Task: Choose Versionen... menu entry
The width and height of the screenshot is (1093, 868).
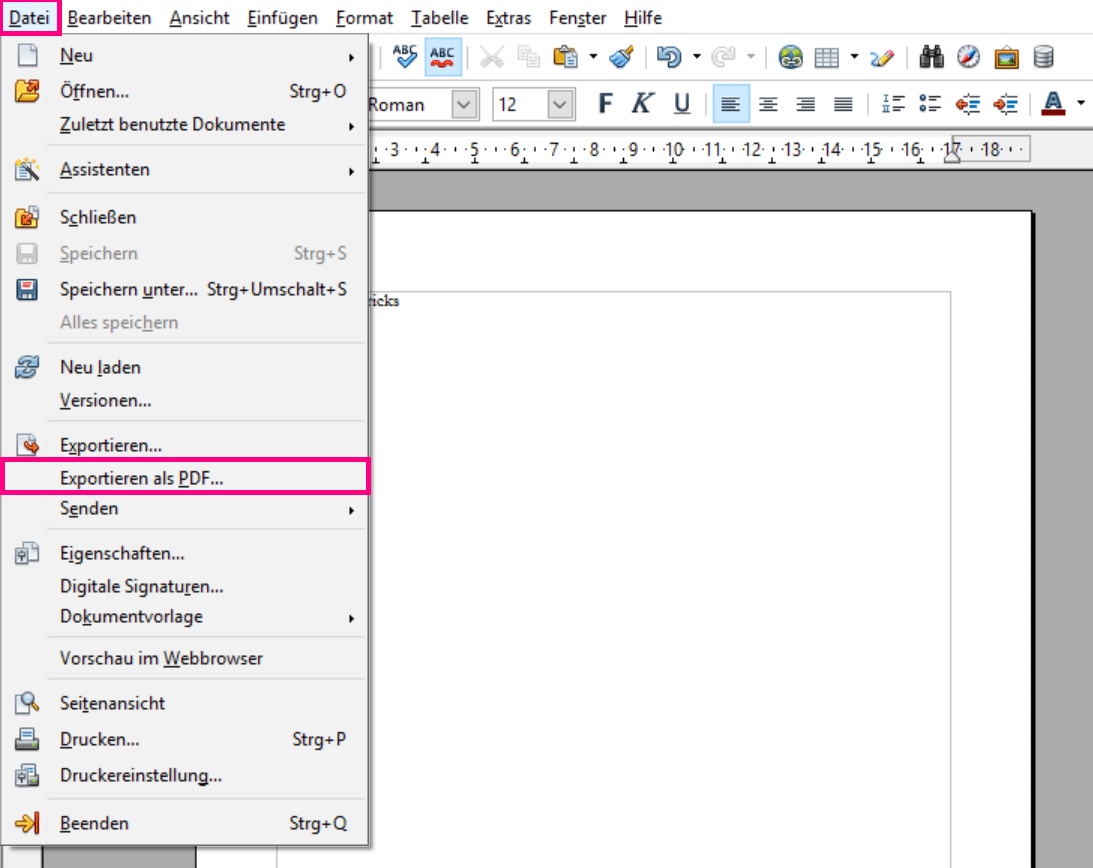Action: 184,401
